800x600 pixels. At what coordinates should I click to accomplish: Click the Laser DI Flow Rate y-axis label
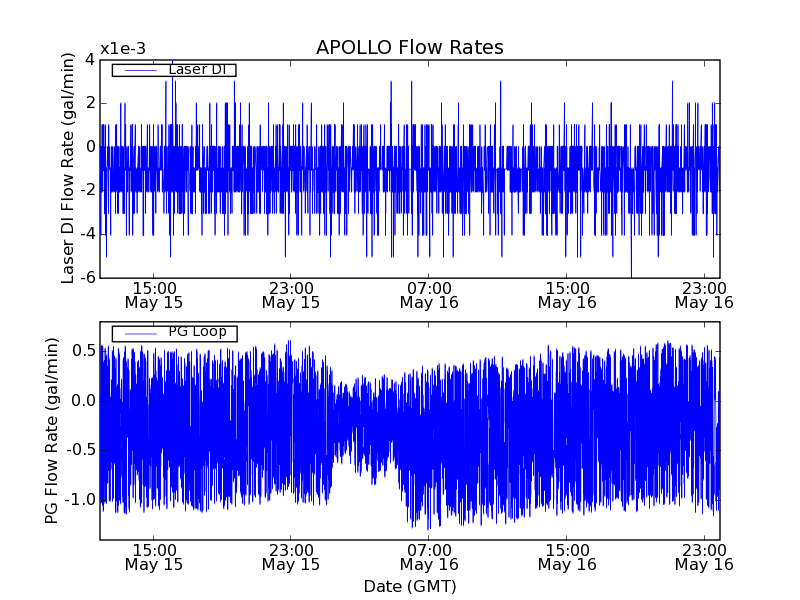coord(68,168)
